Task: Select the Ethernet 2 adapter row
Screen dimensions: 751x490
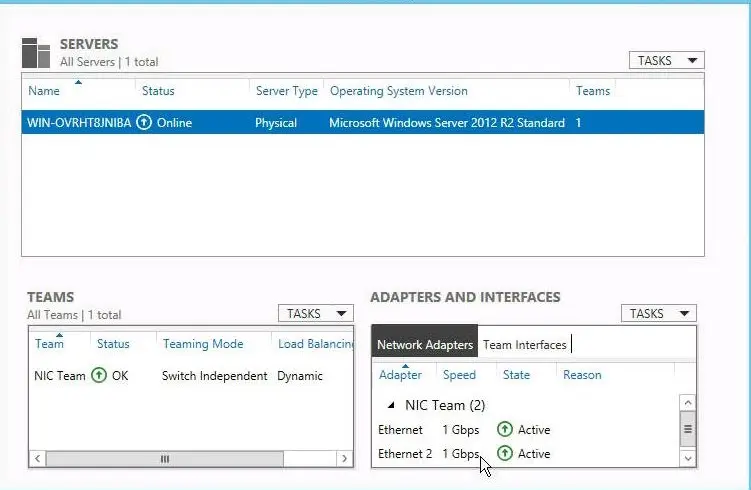Action: click(525, 454)
